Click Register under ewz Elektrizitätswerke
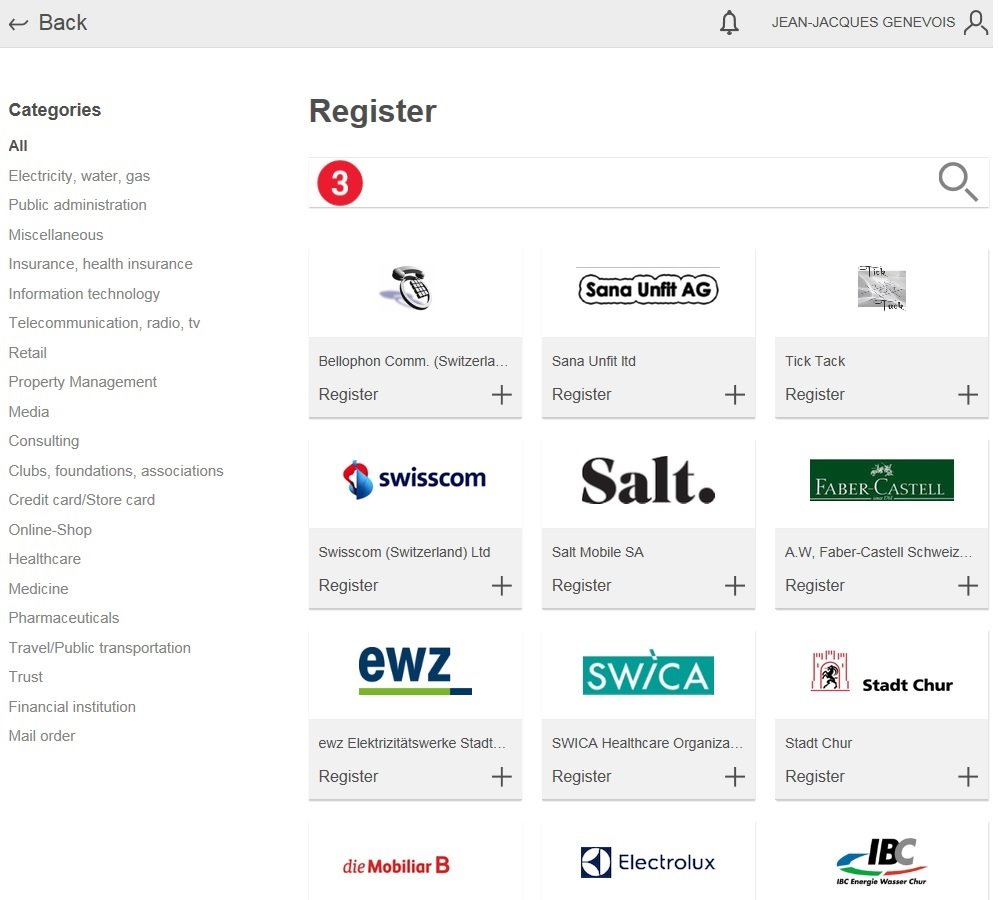 click(349, 777)
